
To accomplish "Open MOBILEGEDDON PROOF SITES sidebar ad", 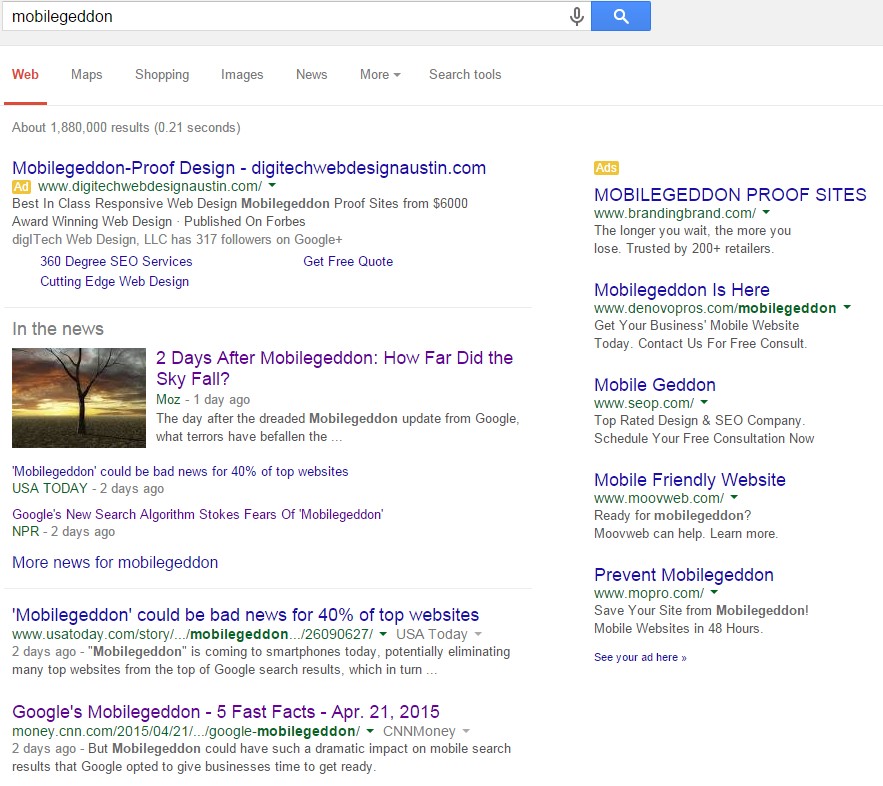I will (x=730, y=195).
